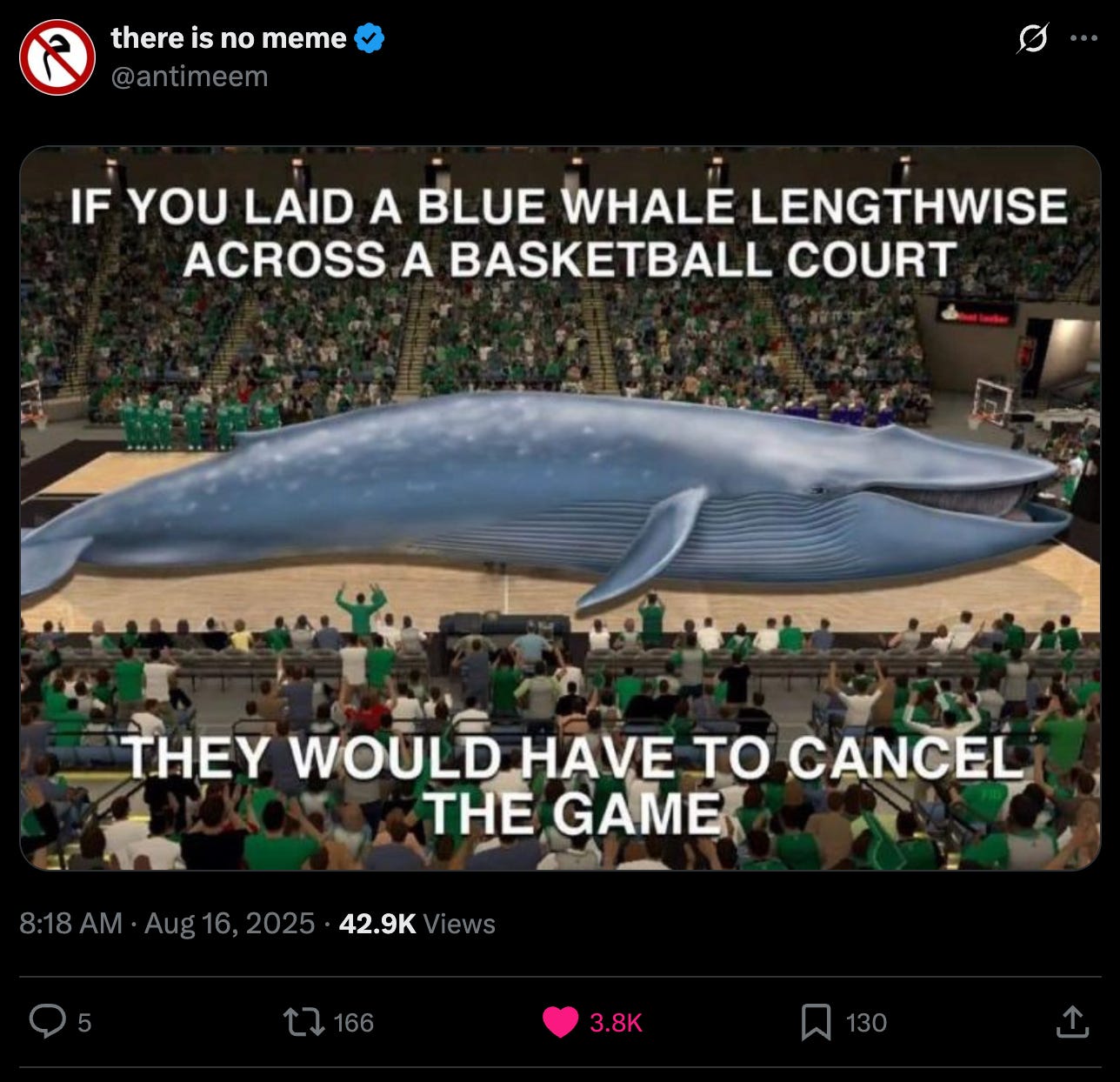Click the Grok slashed-circle icon
Screen dimensions: 1120x1082
point(1031,39)
